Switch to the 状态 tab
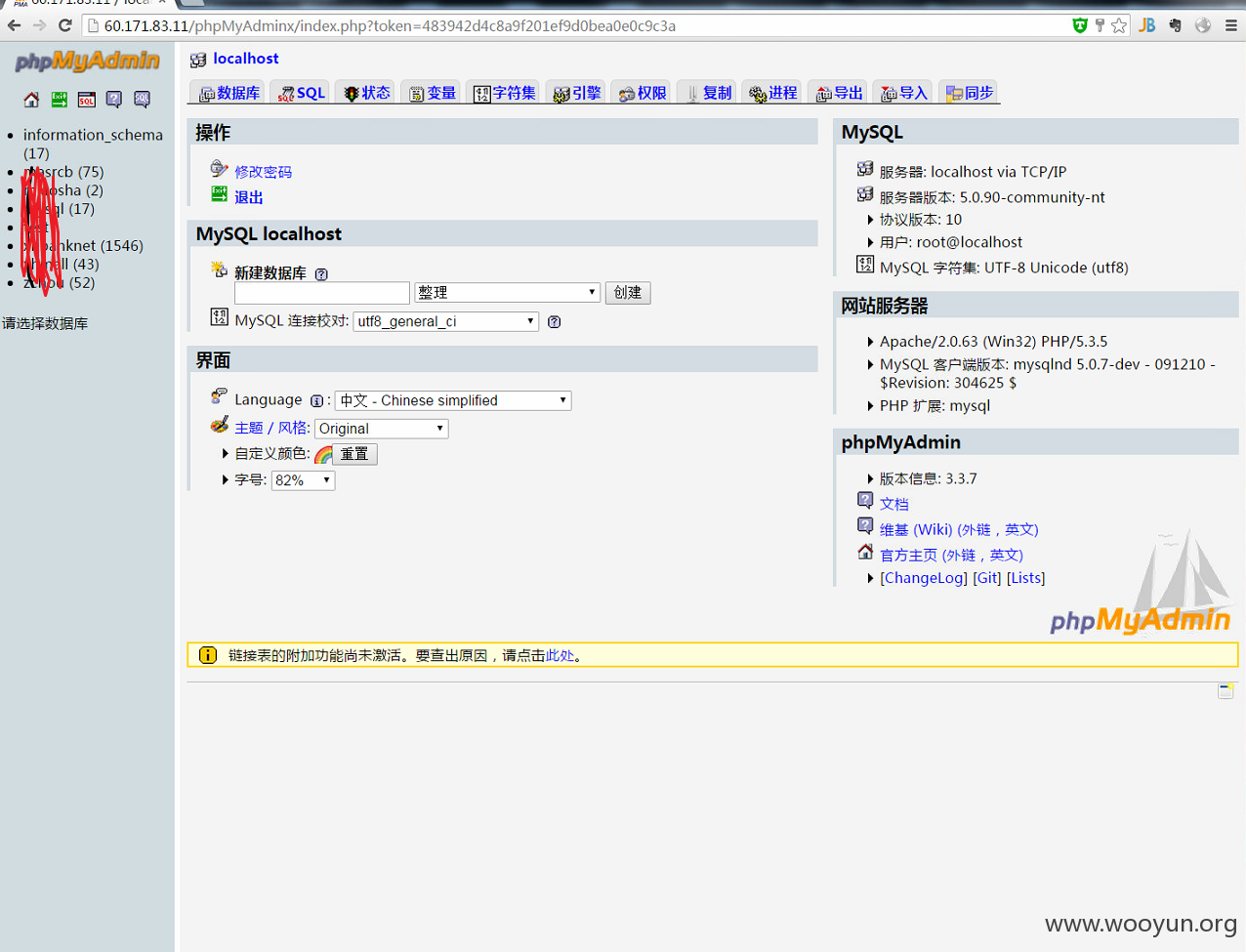Screen dimensions: 1246x952 pyautogui.click(x=366, y=93)
